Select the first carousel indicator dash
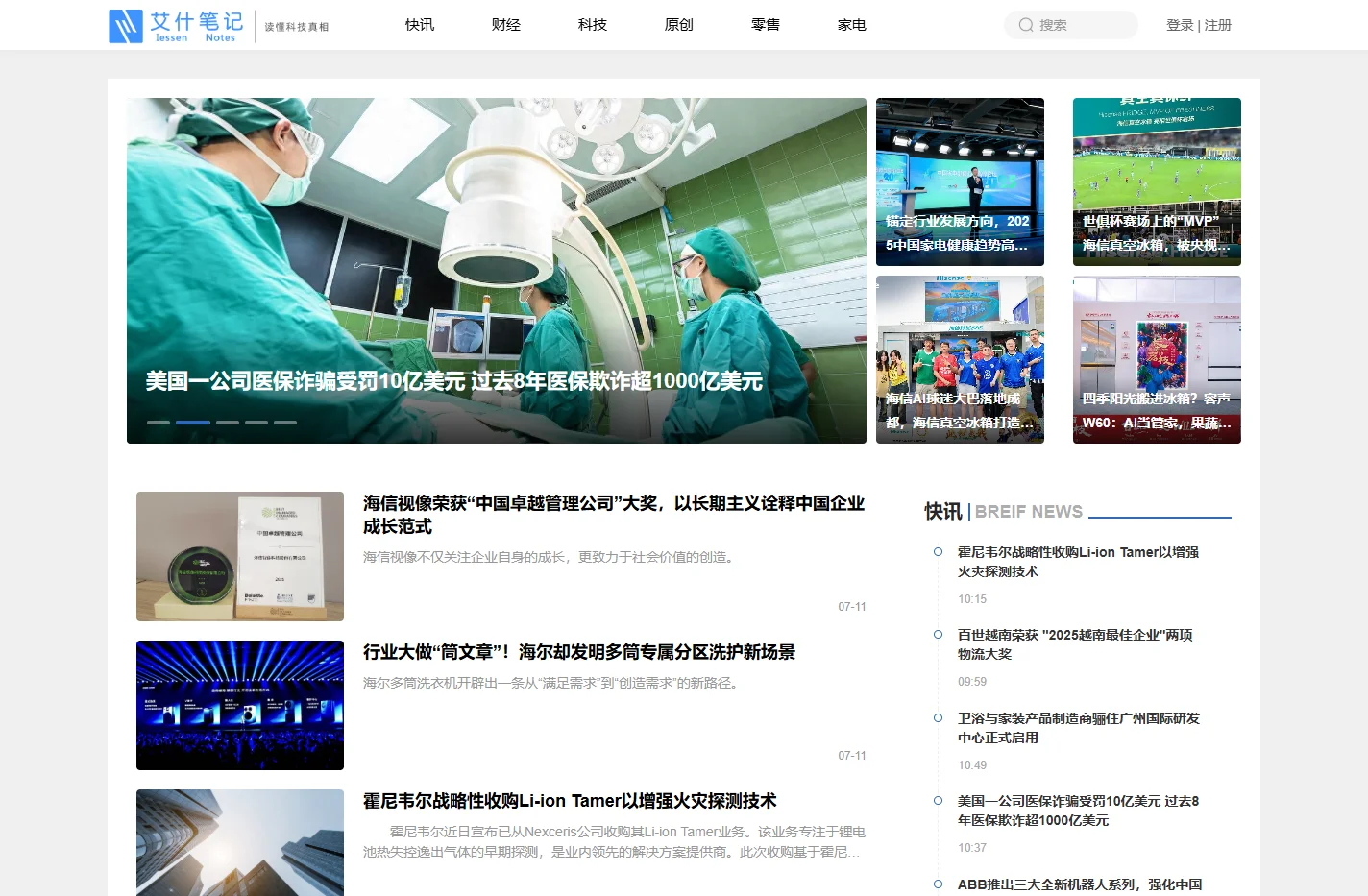 159,423
